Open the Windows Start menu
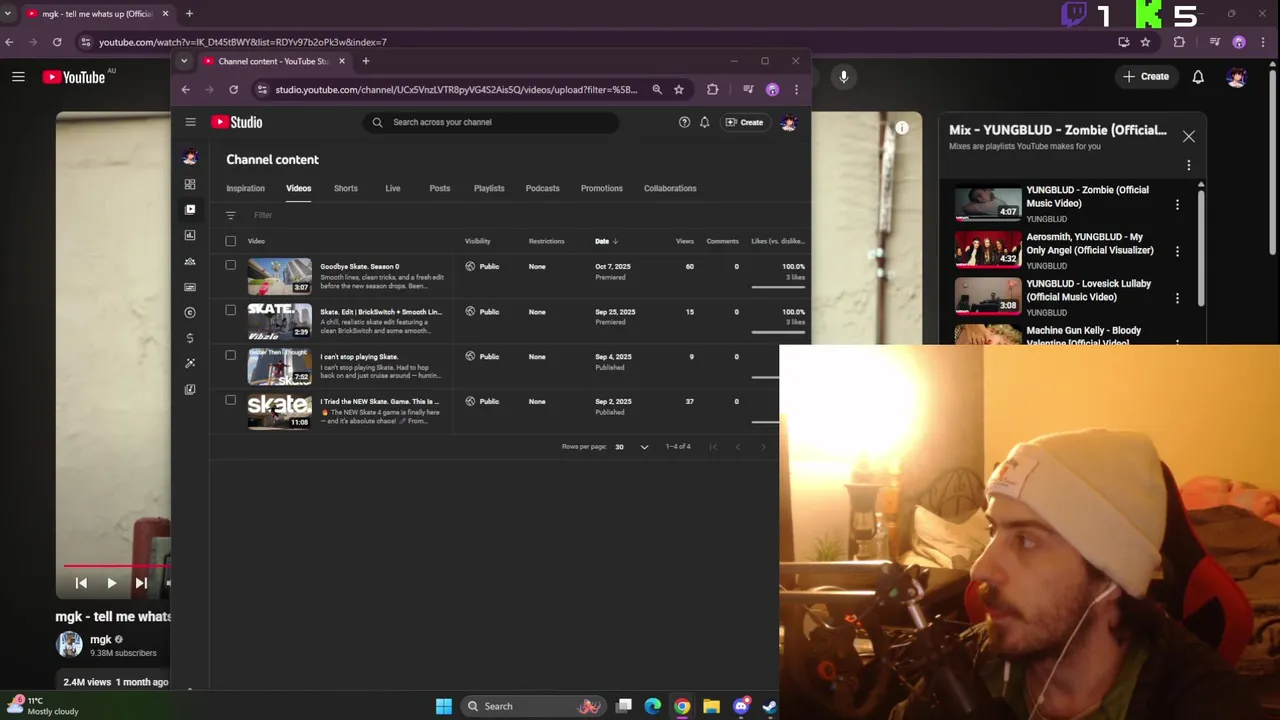The image size is (1280, 720). tap(444, 706)
